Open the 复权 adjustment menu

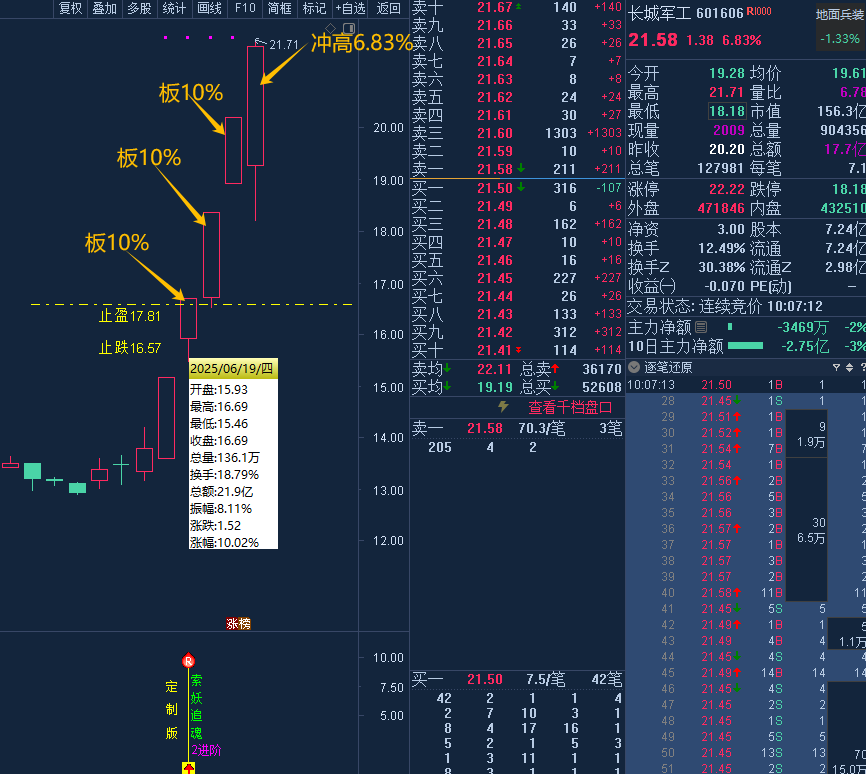click(x=70, y=8)
